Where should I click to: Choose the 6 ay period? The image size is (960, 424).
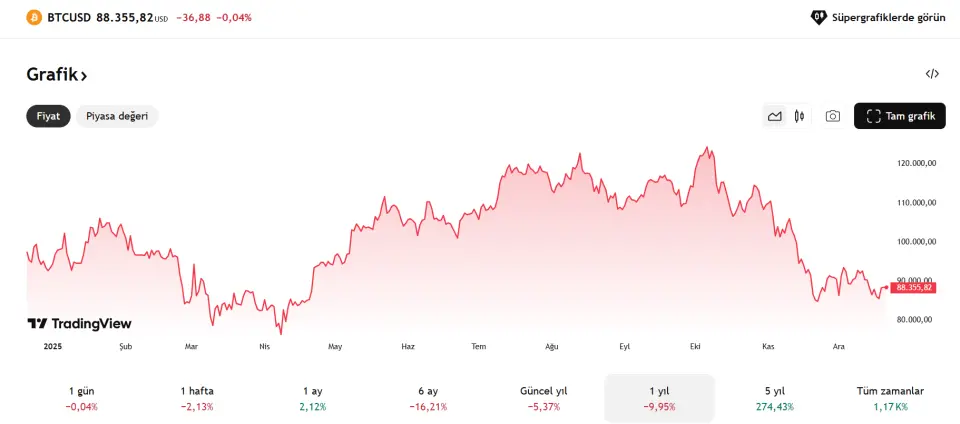[x=428, y=398]
